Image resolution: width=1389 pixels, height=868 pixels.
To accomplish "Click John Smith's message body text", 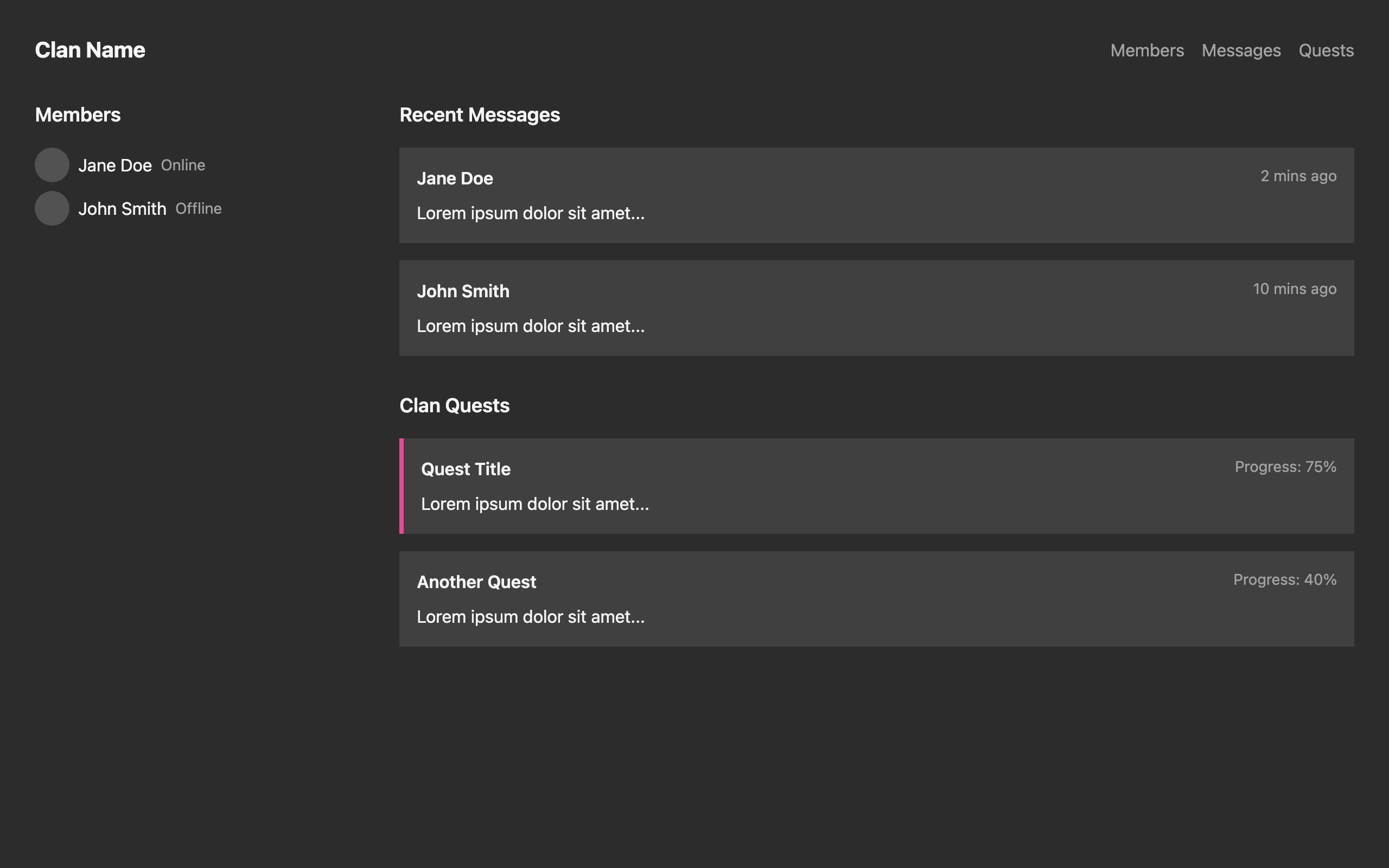I will click(530, 326).
